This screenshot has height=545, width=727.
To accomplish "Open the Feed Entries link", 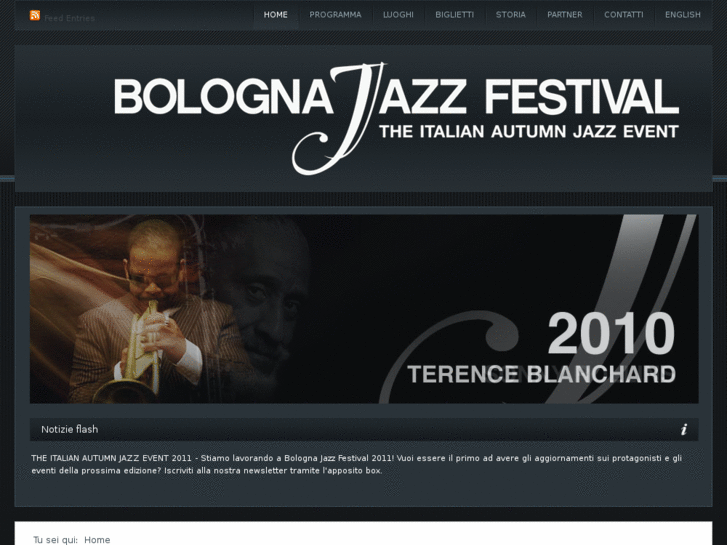I will 69,18.
